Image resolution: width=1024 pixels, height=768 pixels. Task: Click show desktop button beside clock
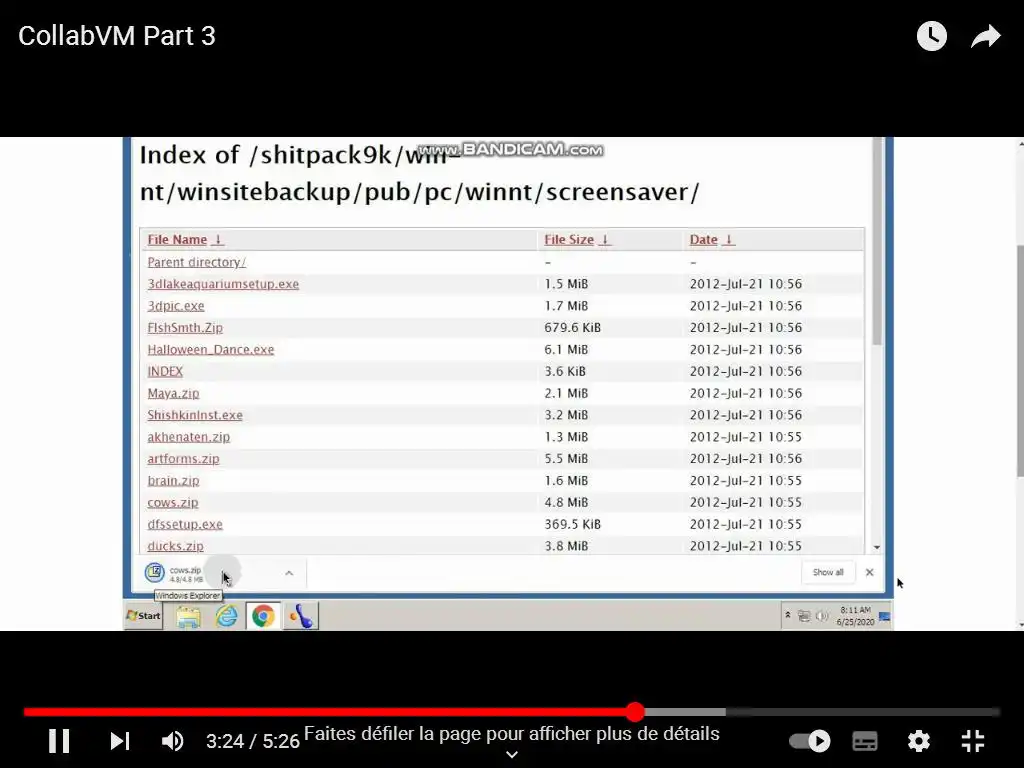pos(885,616)
